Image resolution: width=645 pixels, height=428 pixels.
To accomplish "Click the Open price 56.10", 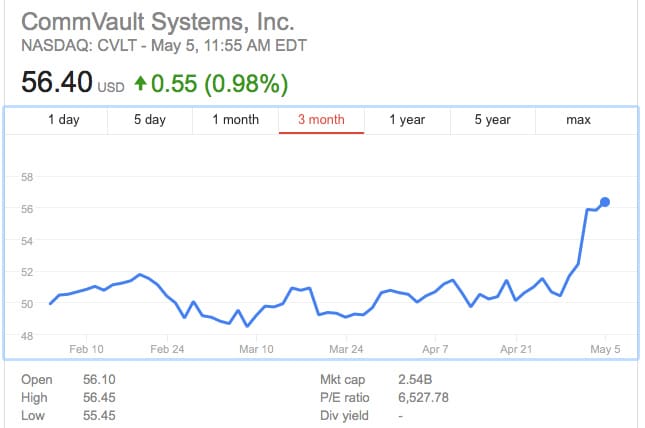I will [99, 379].
